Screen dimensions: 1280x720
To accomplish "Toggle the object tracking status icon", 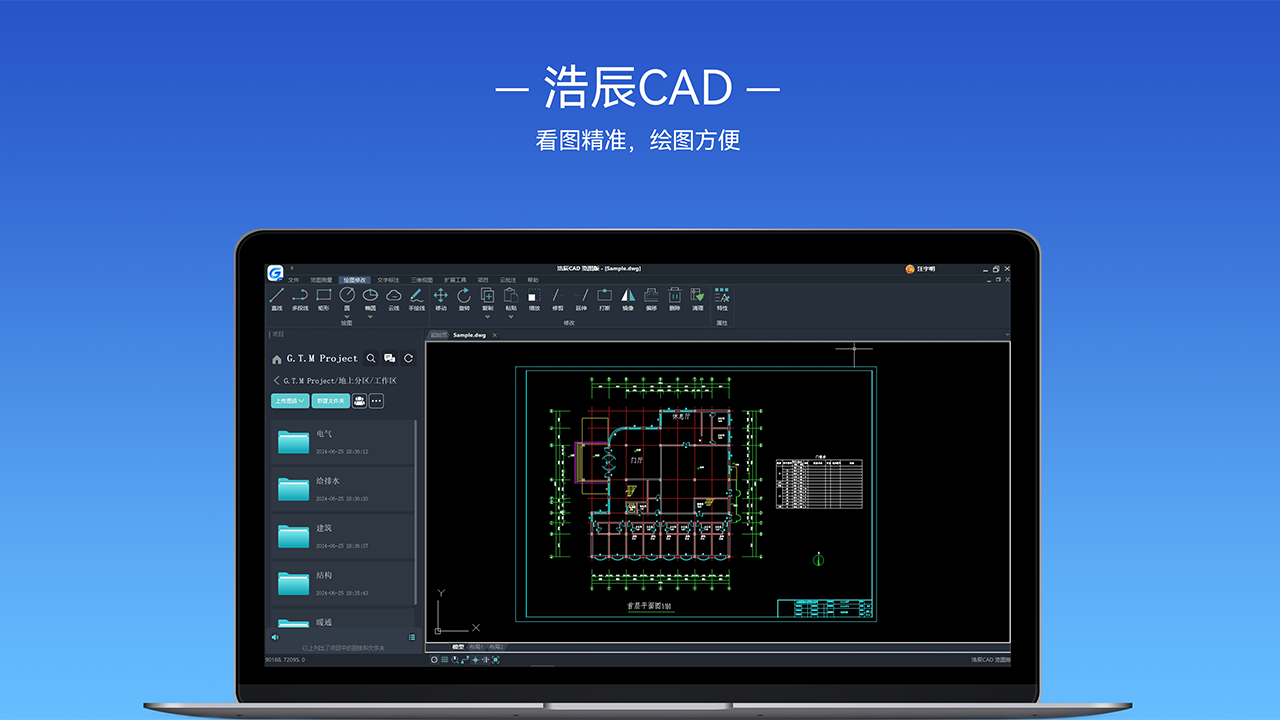I will (484, 660).
